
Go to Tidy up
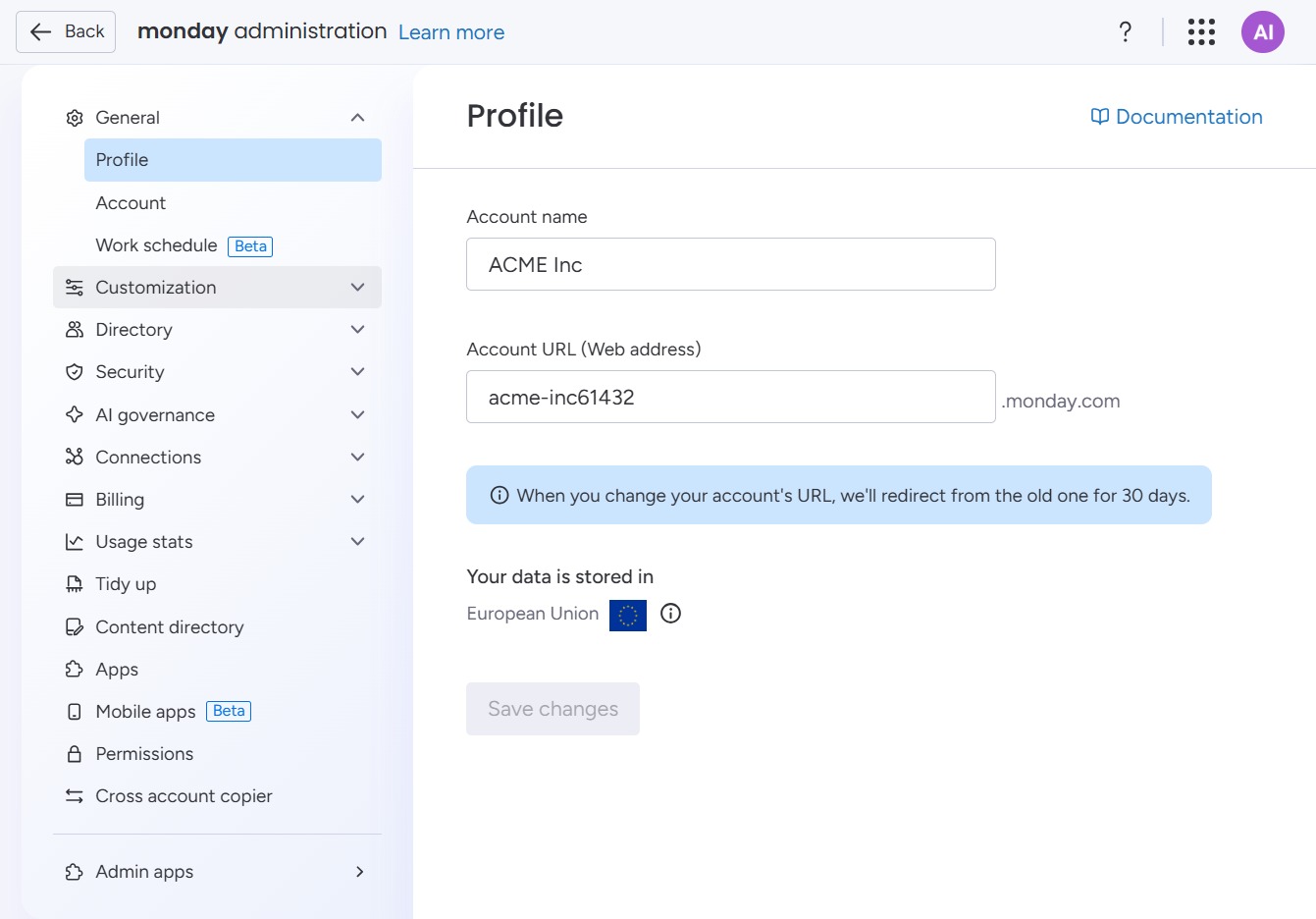217,584
